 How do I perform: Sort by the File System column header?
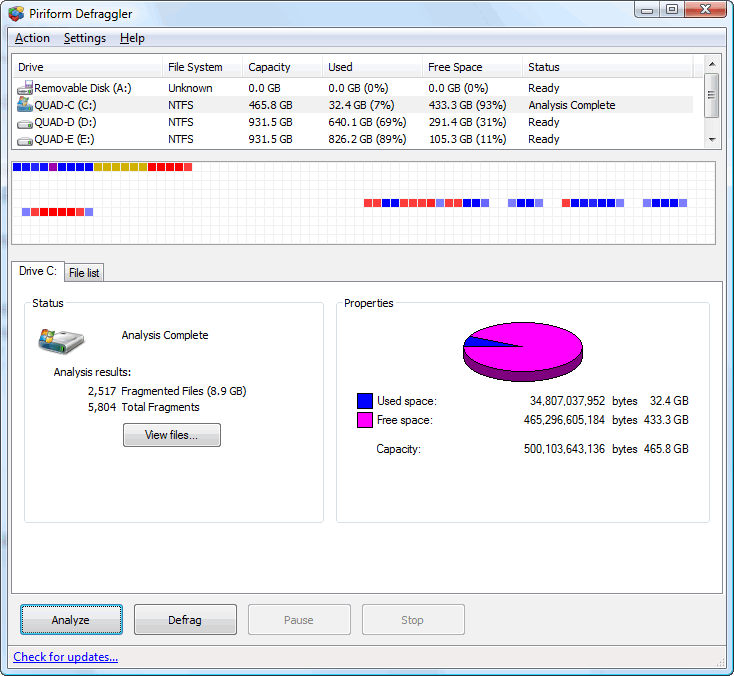(x=202, y=67)
